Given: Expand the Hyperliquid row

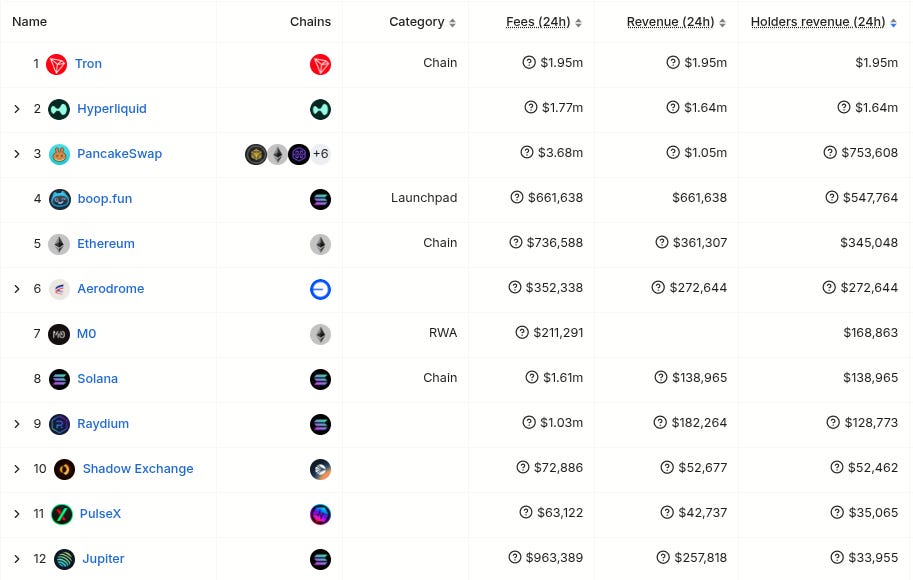Looking at the screenshot, I should [17, 109].
